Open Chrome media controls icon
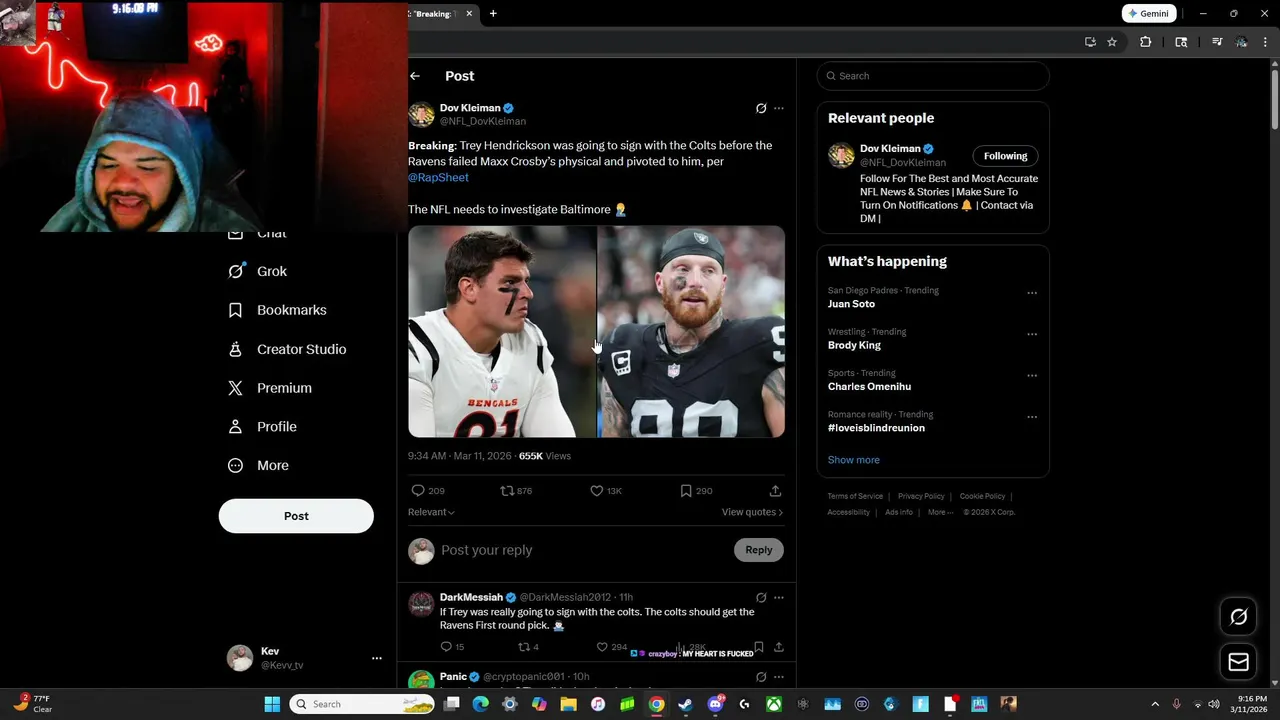 (1217, 42)
